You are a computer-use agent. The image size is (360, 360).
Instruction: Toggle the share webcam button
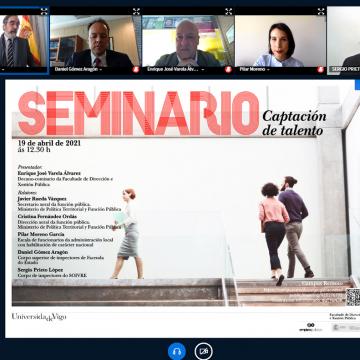pos(203,351)
